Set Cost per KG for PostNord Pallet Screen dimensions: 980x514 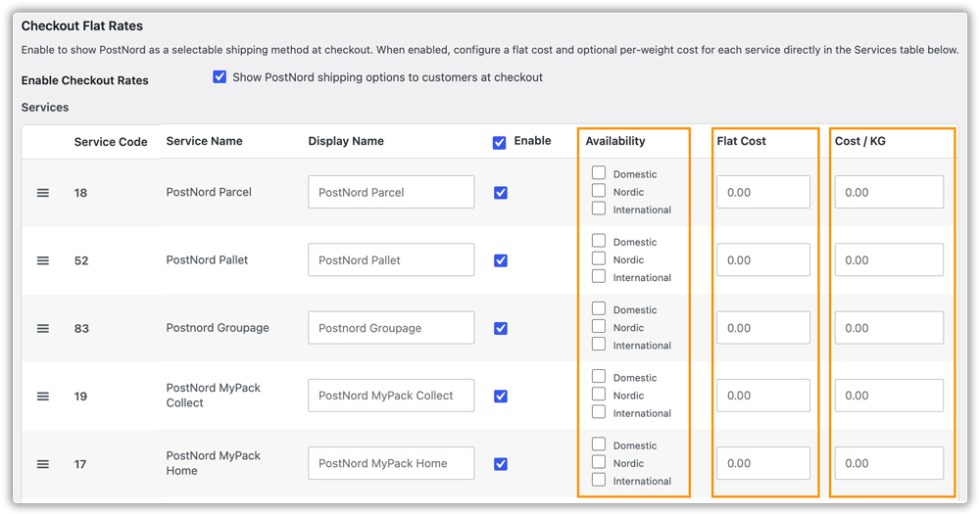pyautogui.click(x=889, y=260)
